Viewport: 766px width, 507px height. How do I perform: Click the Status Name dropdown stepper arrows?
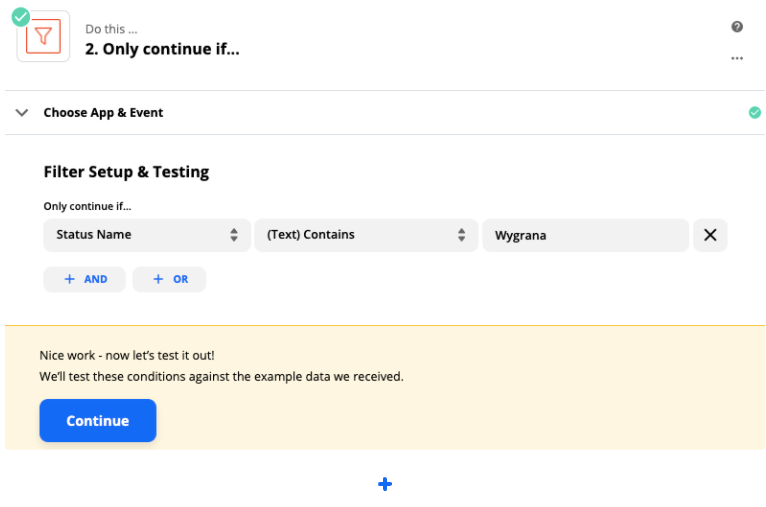click(x=234, y=235)
